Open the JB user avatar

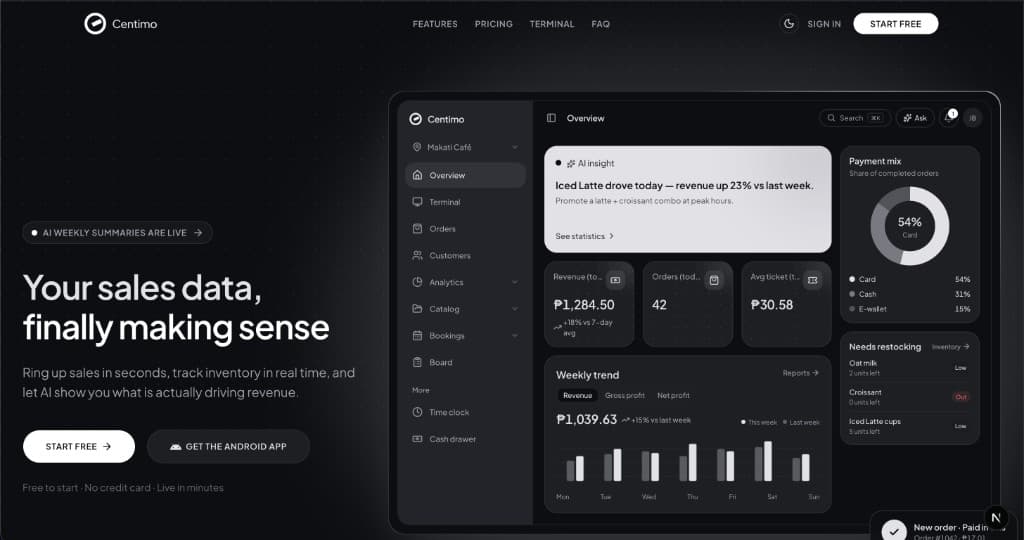tap(972, 118)
